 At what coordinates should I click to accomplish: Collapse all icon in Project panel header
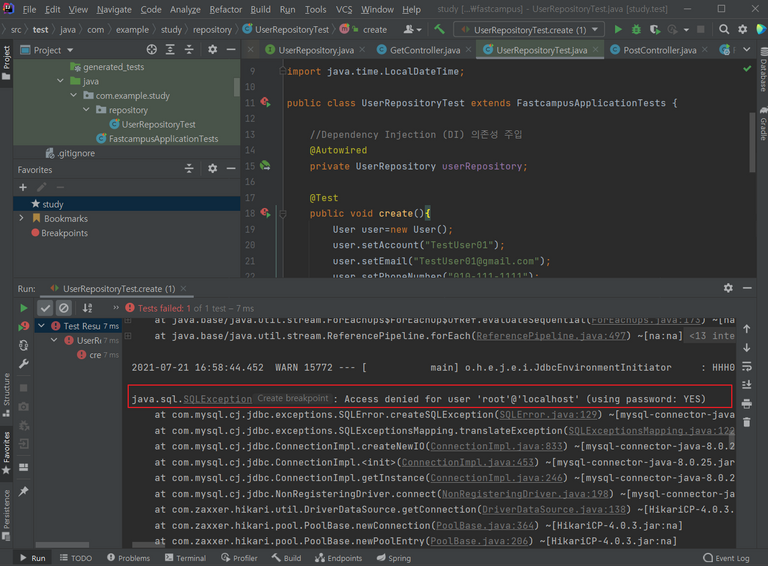coord(189,49)
